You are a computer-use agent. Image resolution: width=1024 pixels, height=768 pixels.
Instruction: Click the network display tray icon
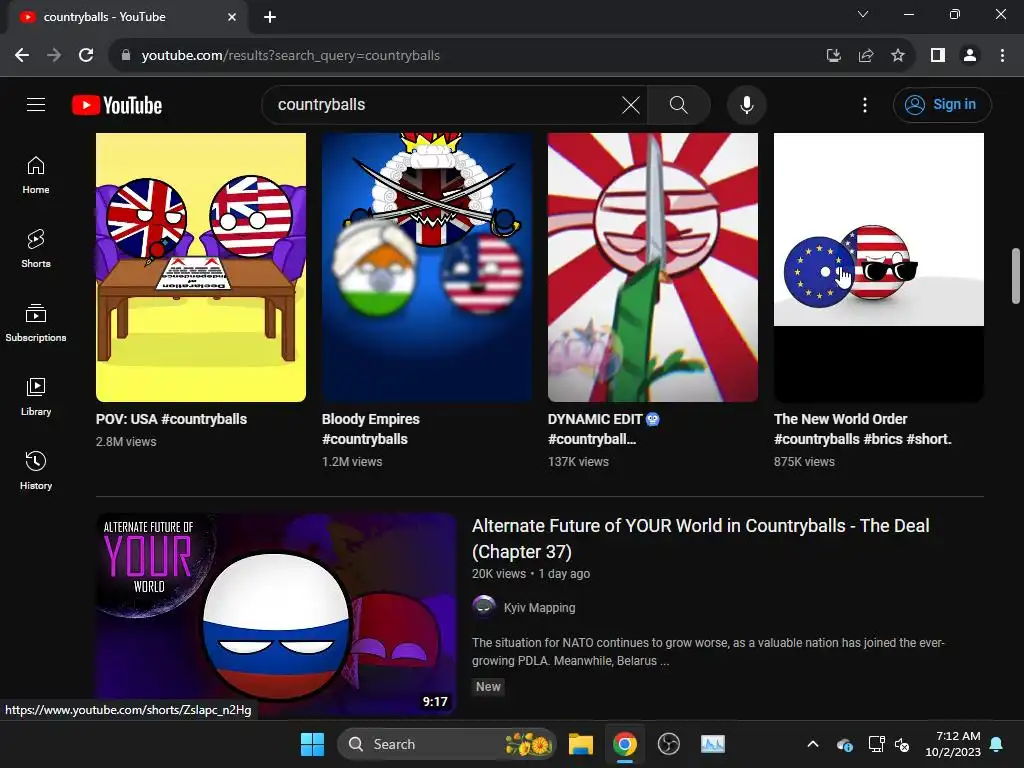click(x=876, y=744)
